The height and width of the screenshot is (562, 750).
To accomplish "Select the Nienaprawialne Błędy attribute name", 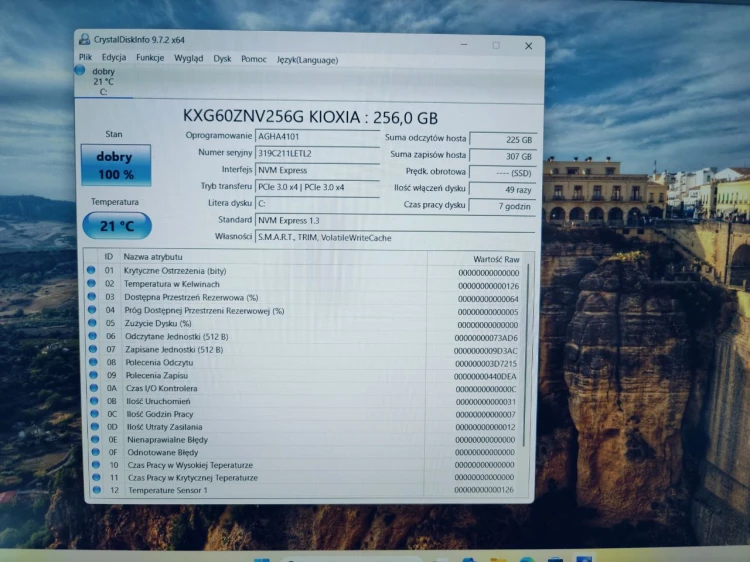I will pos(167,440).
